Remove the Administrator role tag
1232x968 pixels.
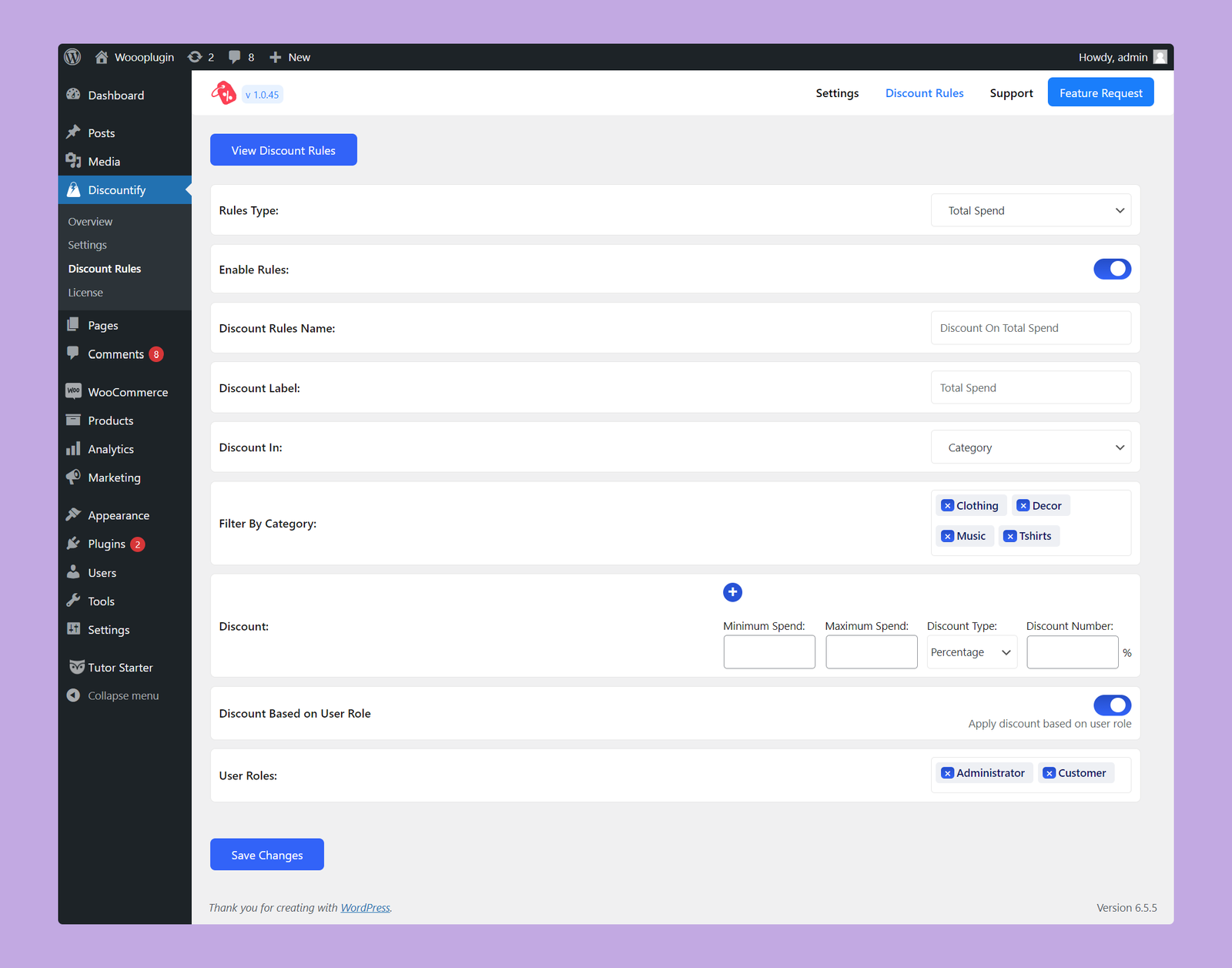[x=948, y=773]
